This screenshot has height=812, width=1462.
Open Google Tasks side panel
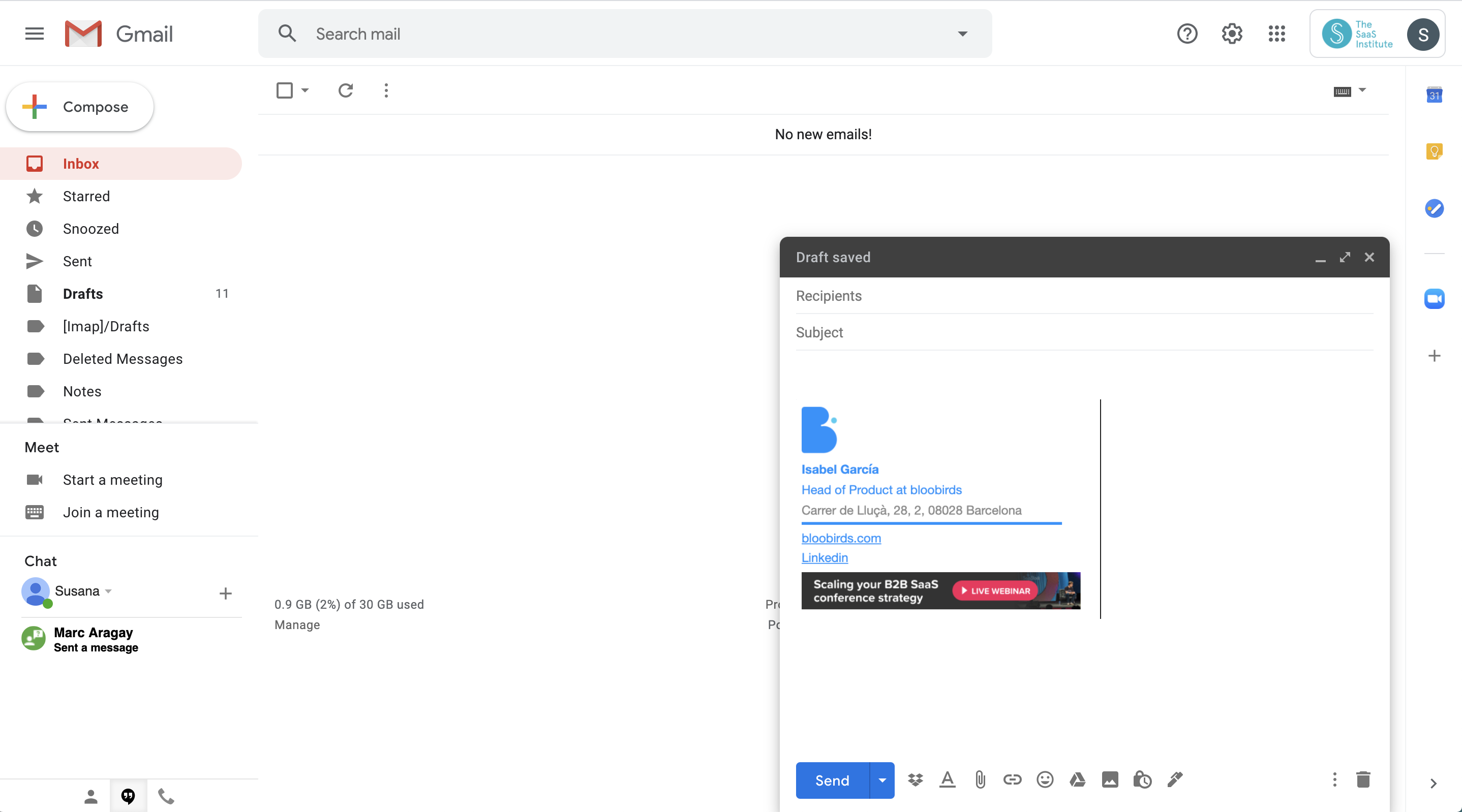[x=1434, y=208]
